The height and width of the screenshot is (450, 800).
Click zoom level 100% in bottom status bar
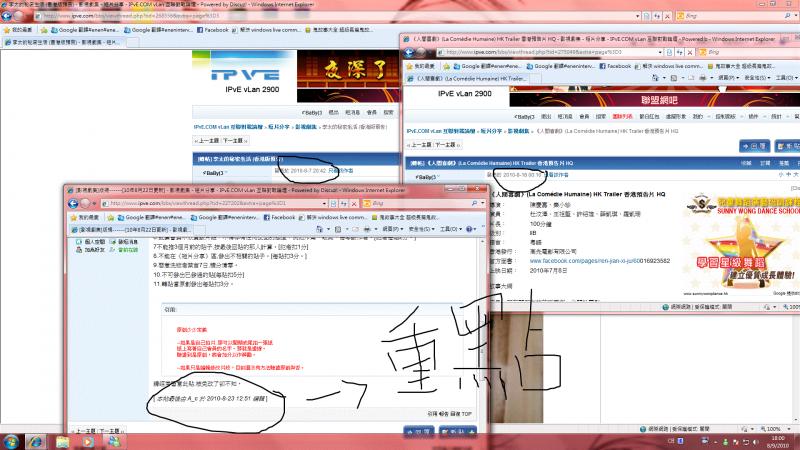[773, 429]
